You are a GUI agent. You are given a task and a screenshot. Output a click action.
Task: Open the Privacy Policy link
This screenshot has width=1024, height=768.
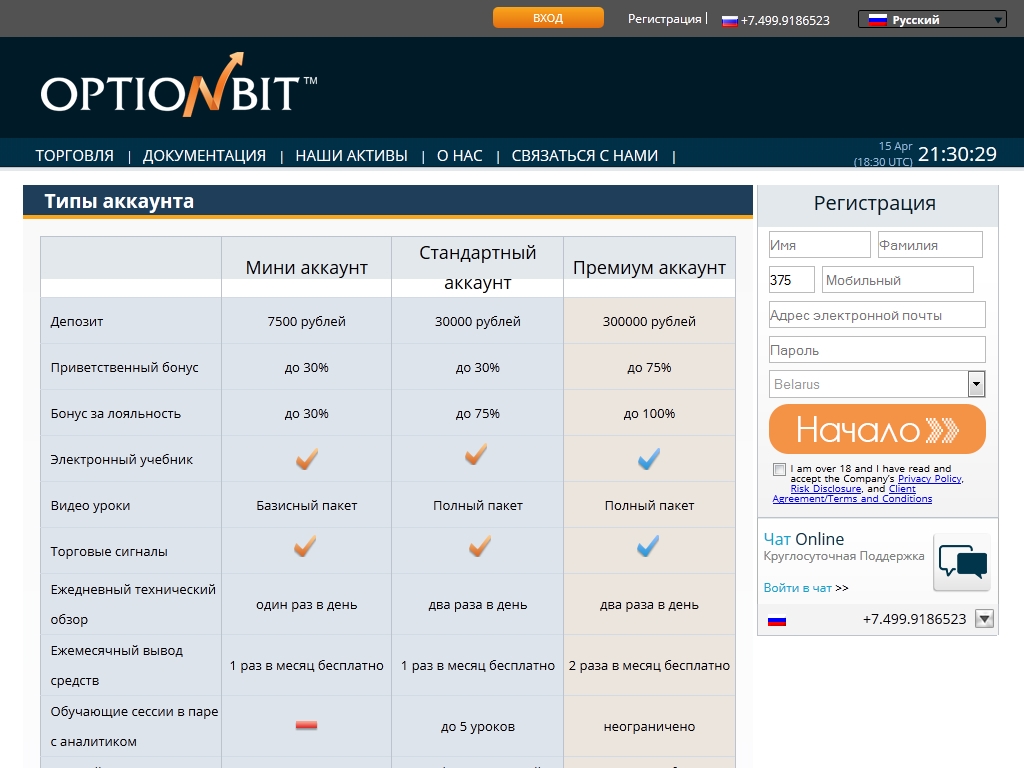929,479
